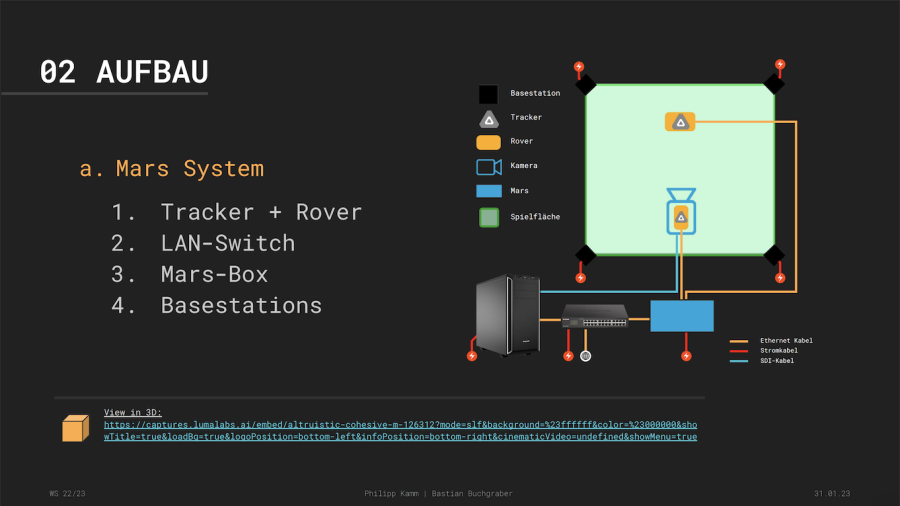
Task: Click the orange rover tracker at top of play area
Action: pyautogui.click(x=680, y=122)
